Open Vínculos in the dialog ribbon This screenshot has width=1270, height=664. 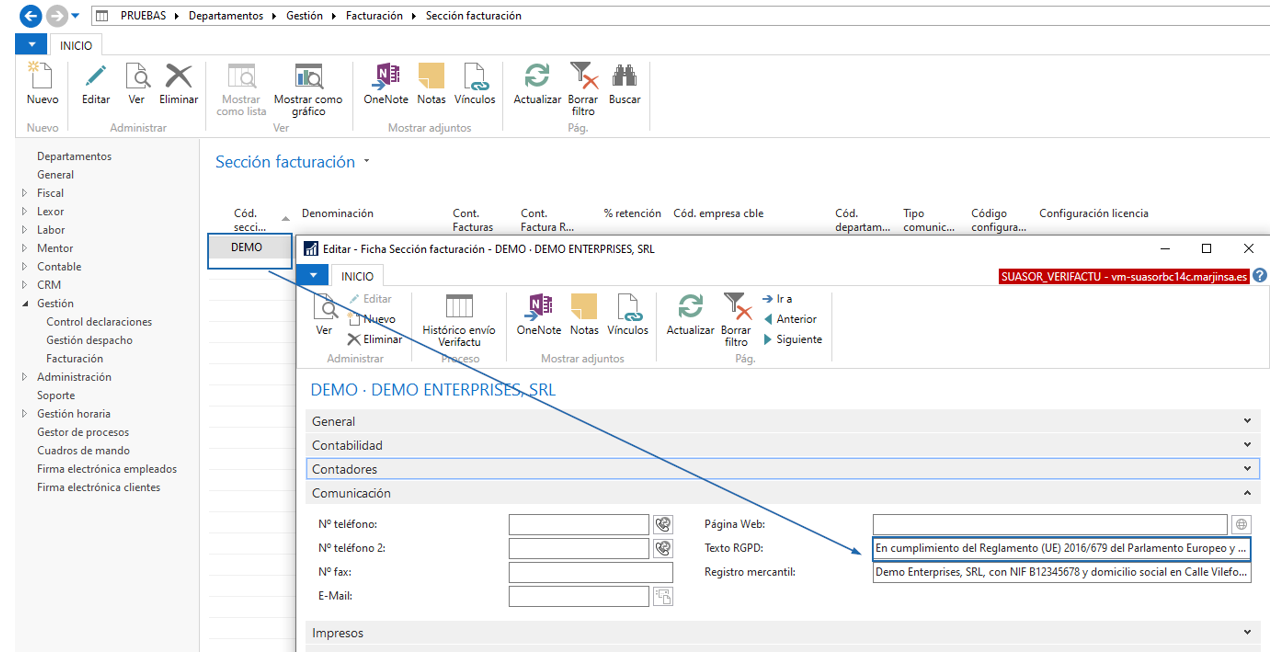(x=628, y=307)
